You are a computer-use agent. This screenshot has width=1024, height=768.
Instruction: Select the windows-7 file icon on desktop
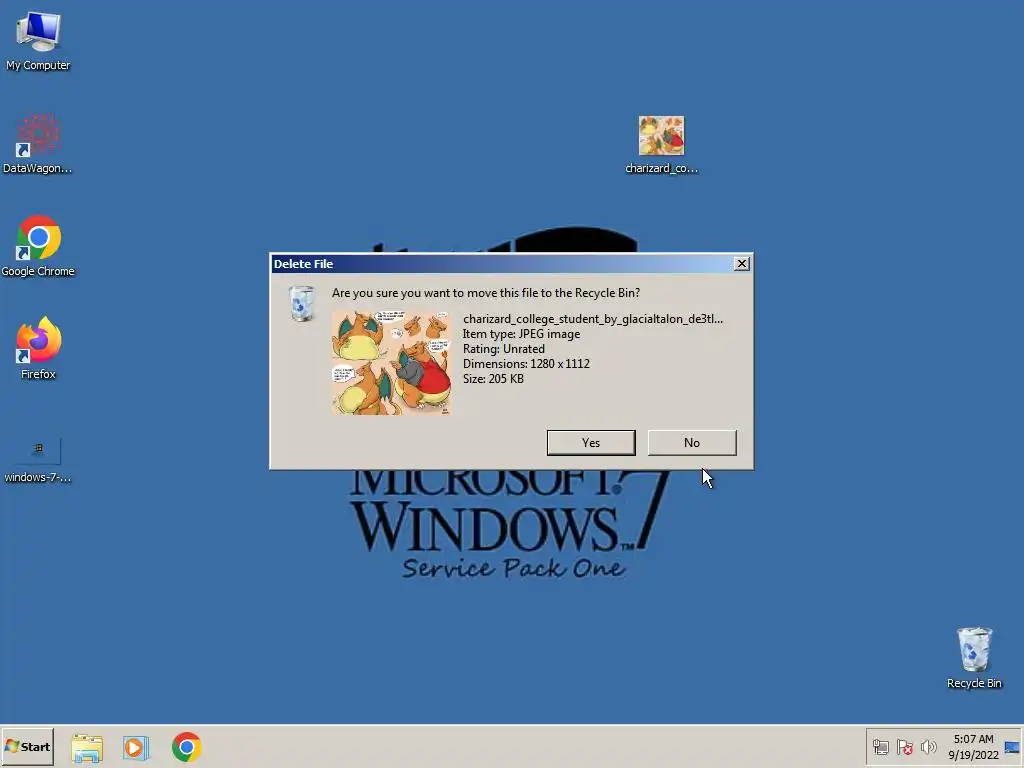(x=38, y=460)
